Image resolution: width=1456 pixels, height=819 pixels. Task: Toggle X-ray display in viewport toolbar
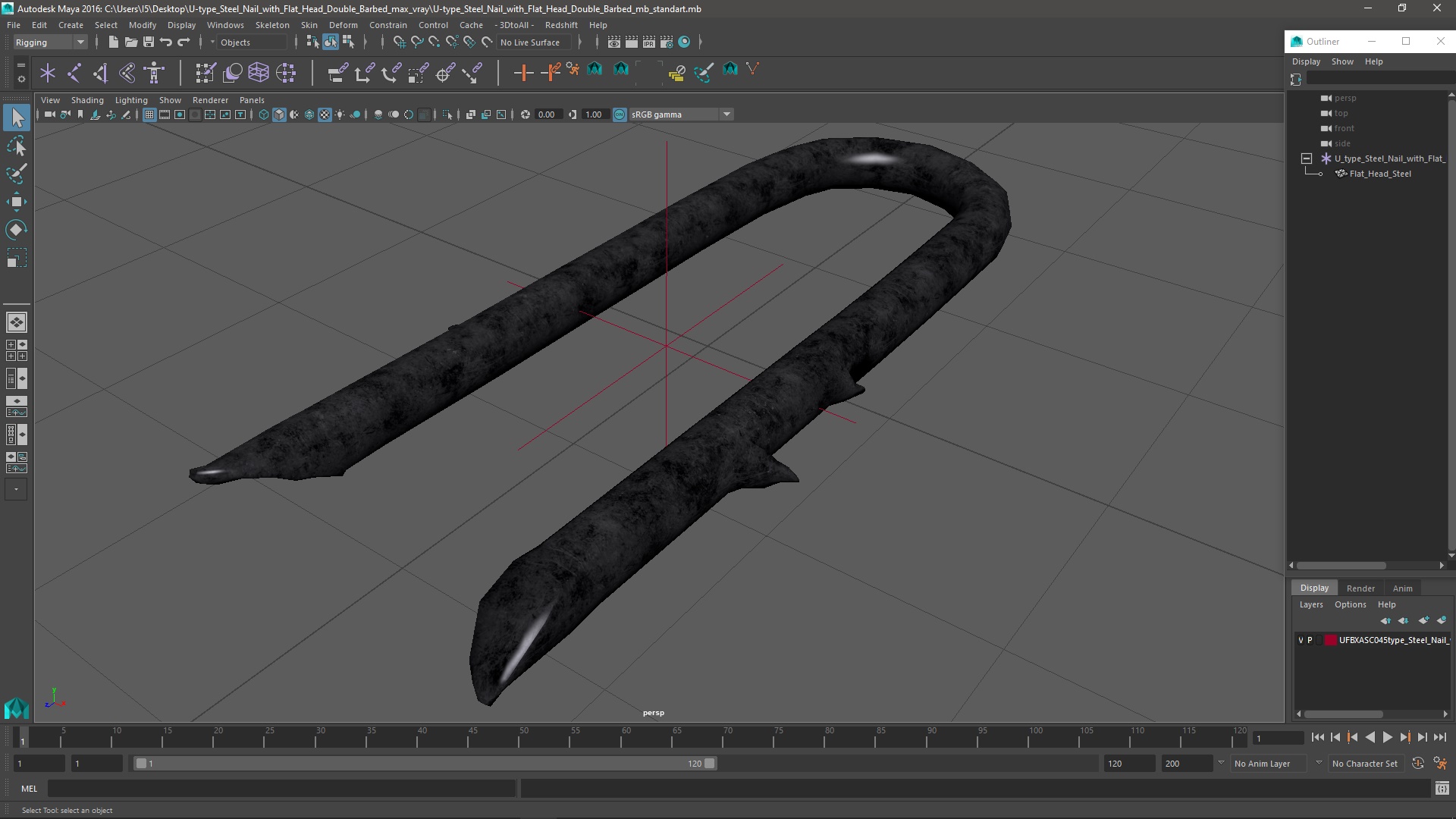pos(470,115)
